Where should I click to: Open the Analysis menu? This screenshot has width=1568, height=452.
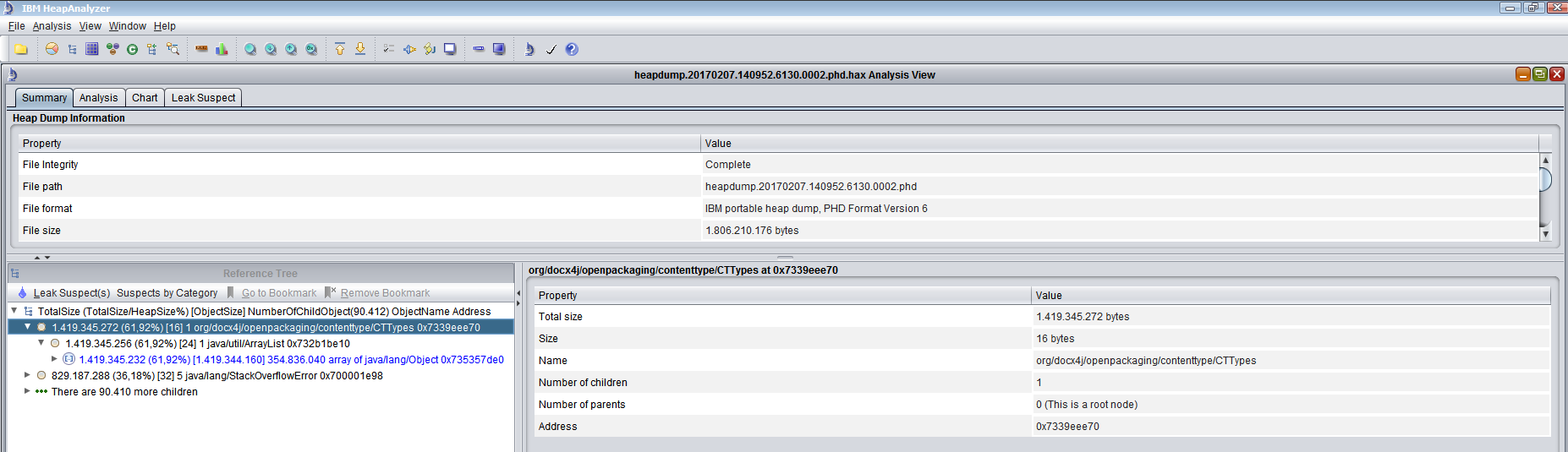tap(52, 26)
